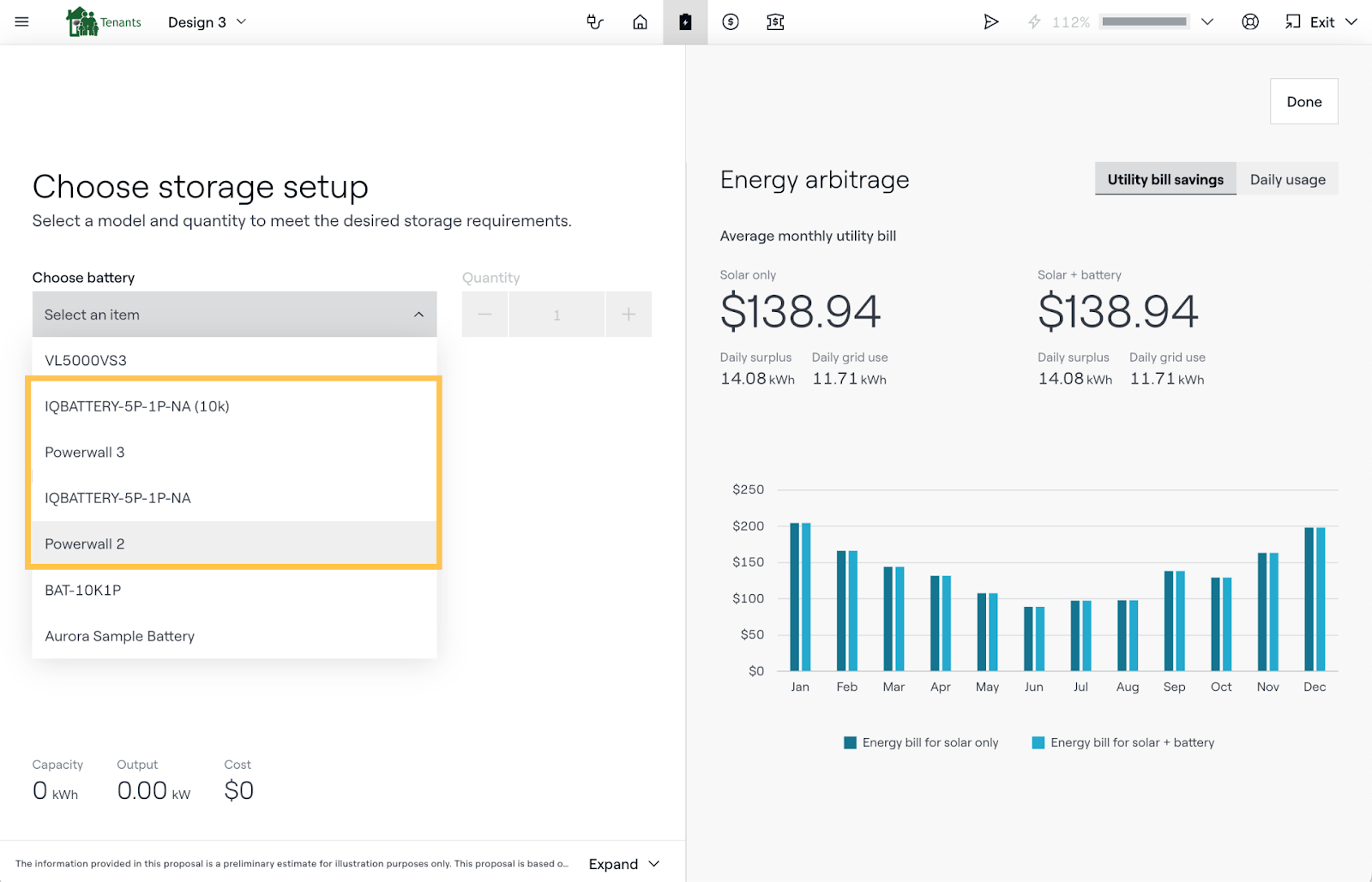Click the play simulation icon
The width and height of the screenshot is (1372, 882).
(x=990, y=22)
